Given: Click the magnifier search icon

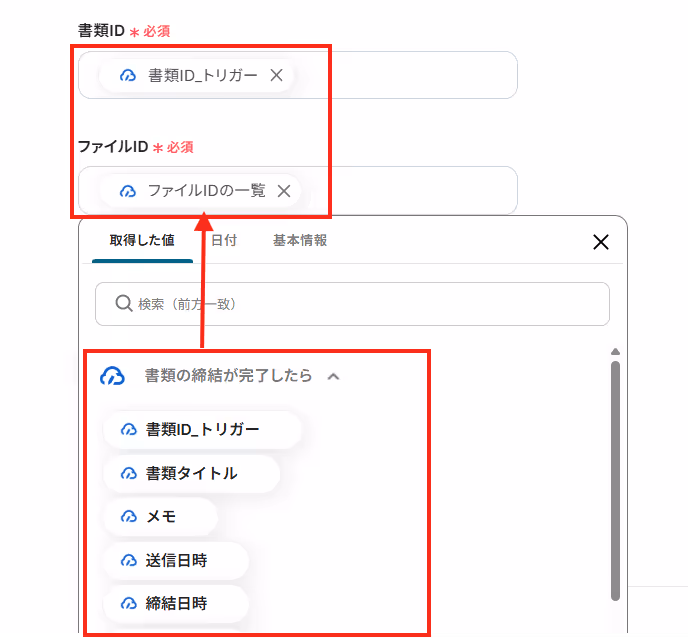Looking at the screenshot, I should 124,303.
